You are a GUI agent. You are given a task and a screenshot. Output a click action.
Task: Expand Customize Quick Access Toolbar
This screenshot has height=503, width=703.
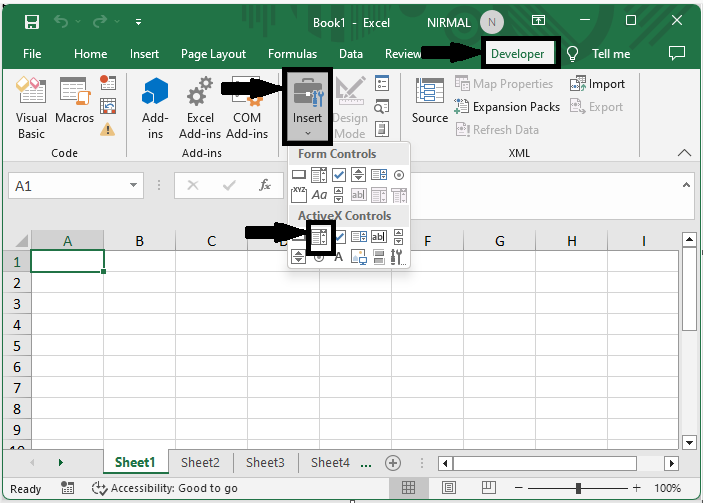tap(139, 22)
